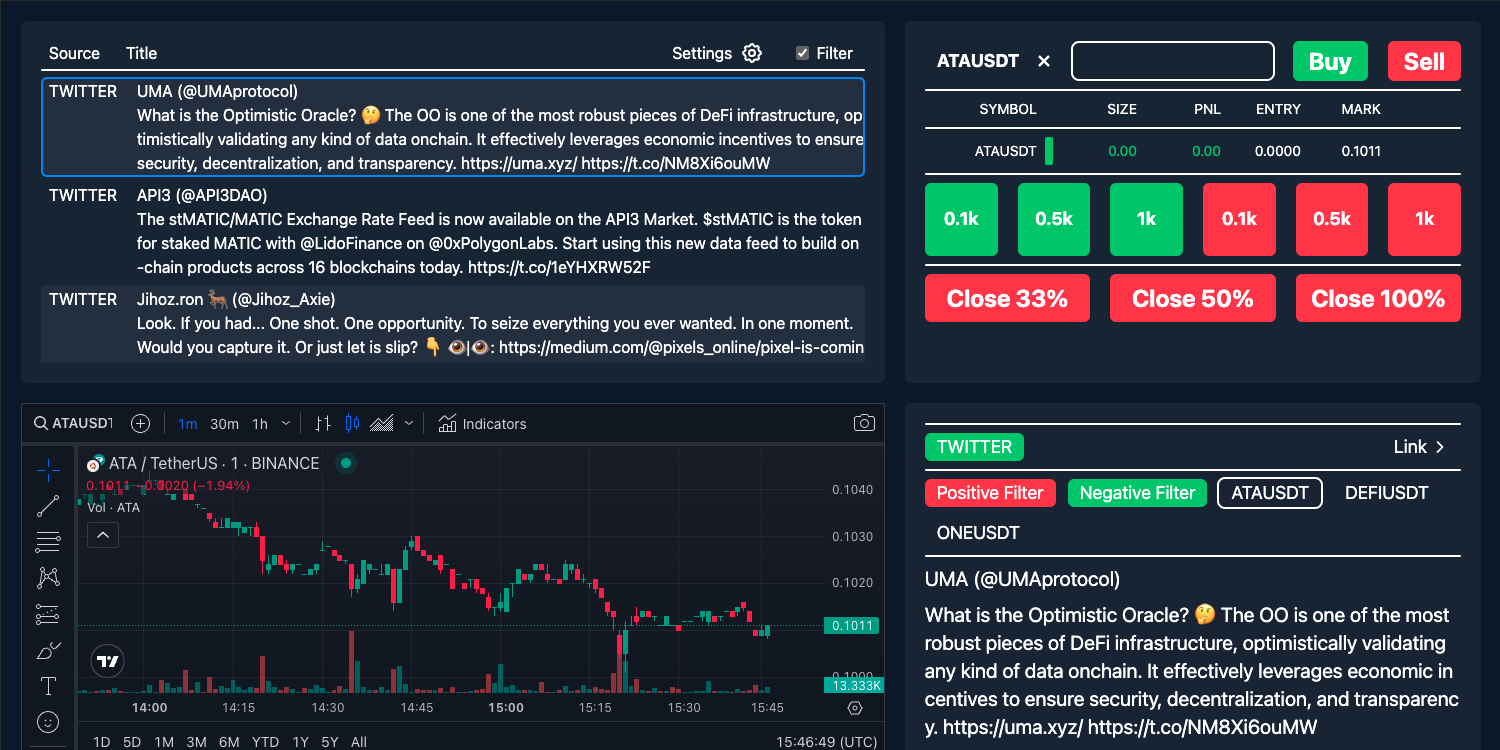Open the chart Indicators menu
Image resolution: width=1500 pixels, height=750 pixels.
click(x=483, y=424)
